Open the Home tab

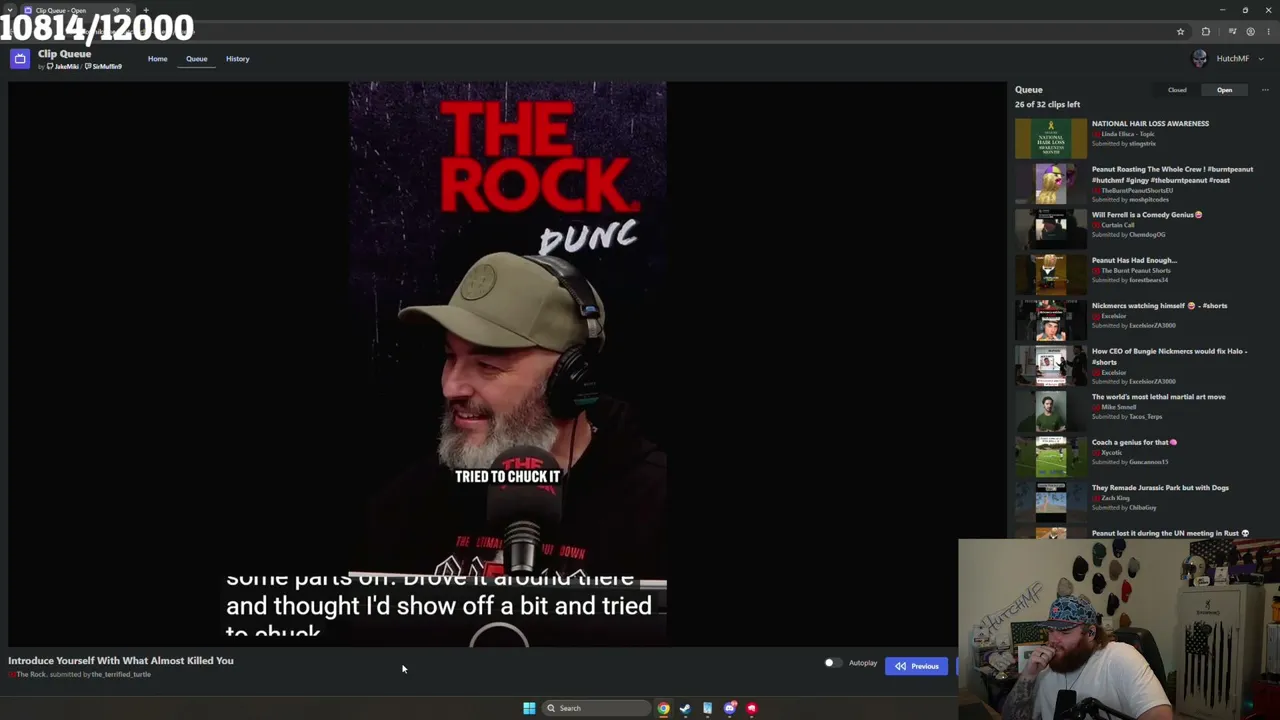[x=158, y=59]
